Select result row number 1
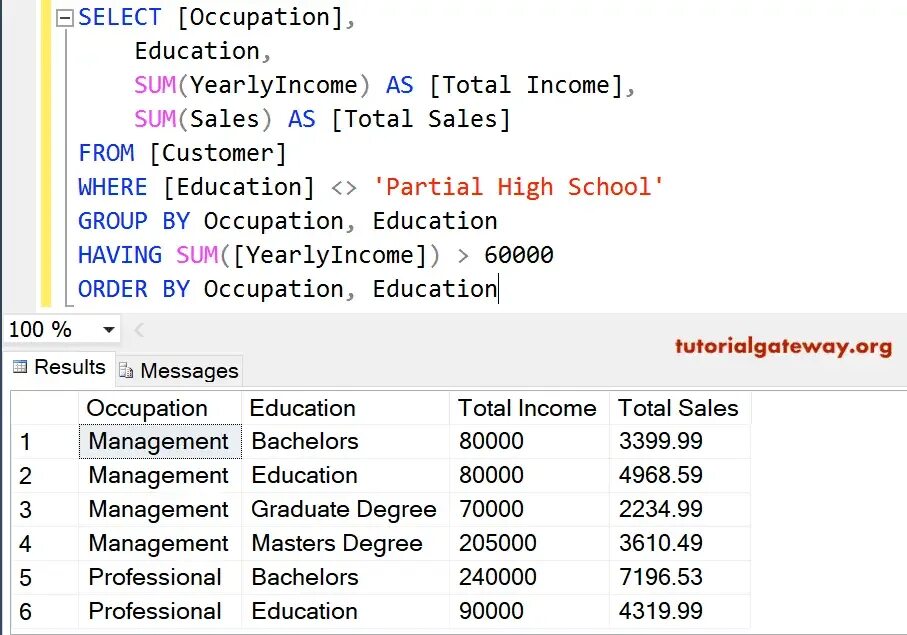The height and width of the screenshot is (635, 907). pyautogui.click(x=45, y=442)
